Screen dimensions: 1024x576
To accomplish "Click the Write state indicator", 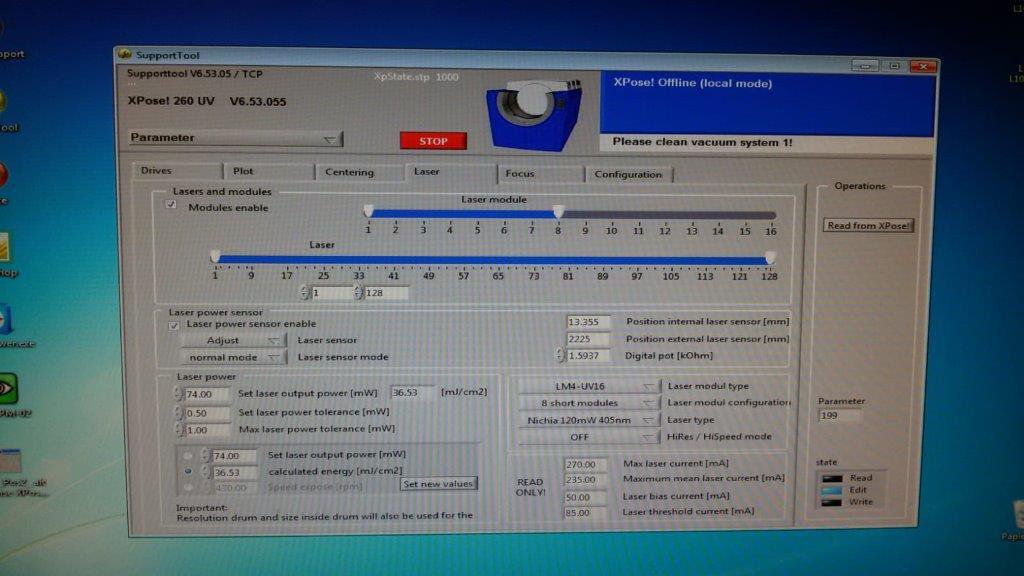I will pos(829,502).
